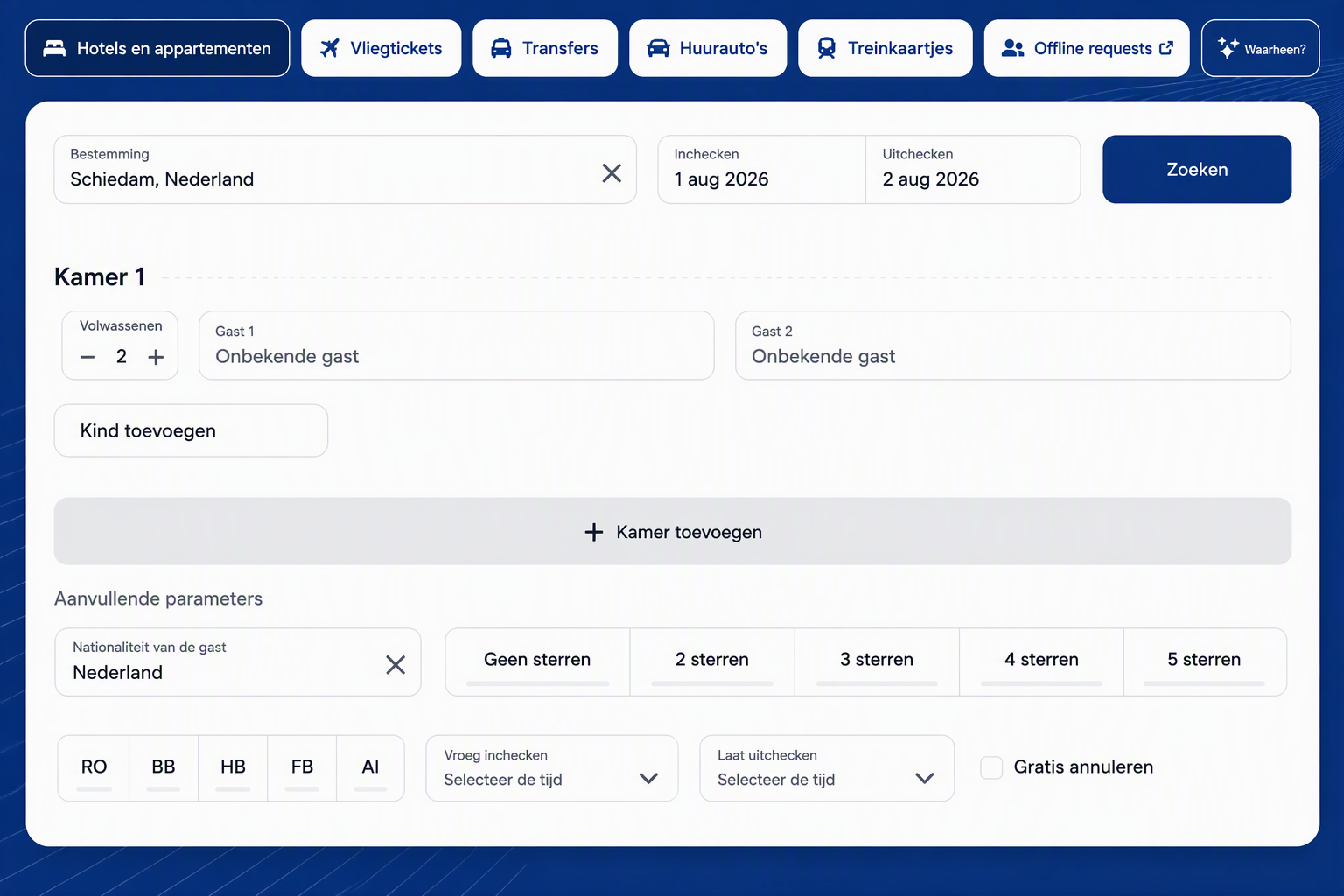Viewport: 1344px width, 896px height.
Task: Open the Laat uitchecken time dropdown
Action: tap(827, 768)
